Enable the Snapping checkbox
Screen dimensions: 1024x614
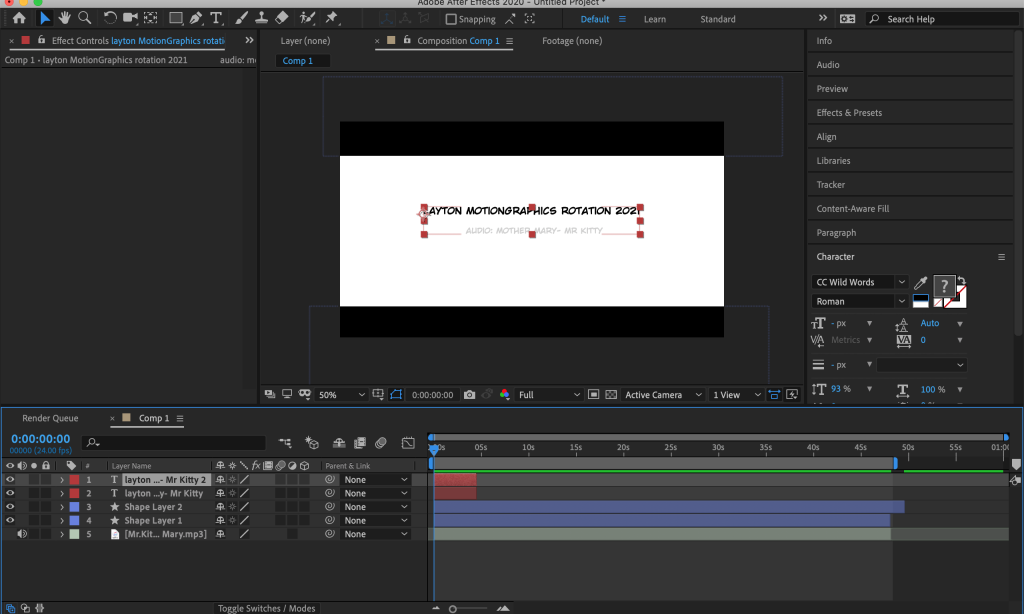451,19
